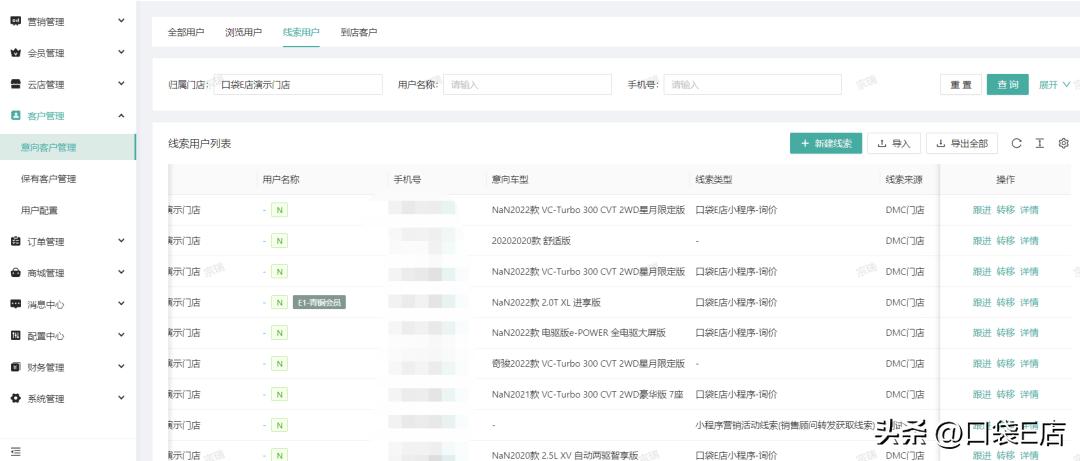Image resolution: width=1080 pixels, height=461 pixels.
Task: Click the 新建线索 button
Action: coord(826,143)
